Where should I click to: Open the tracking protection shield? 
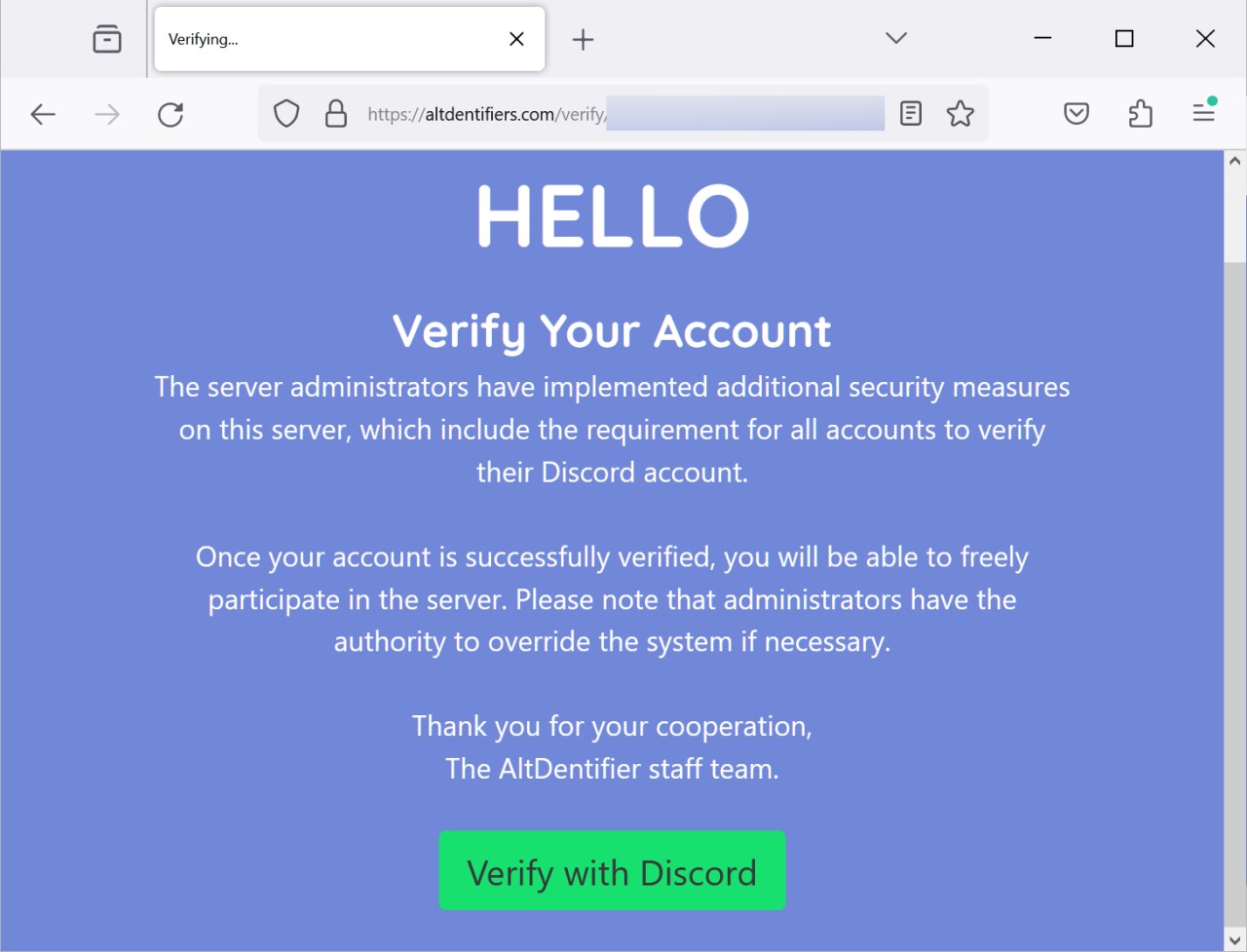click(286, 114)
